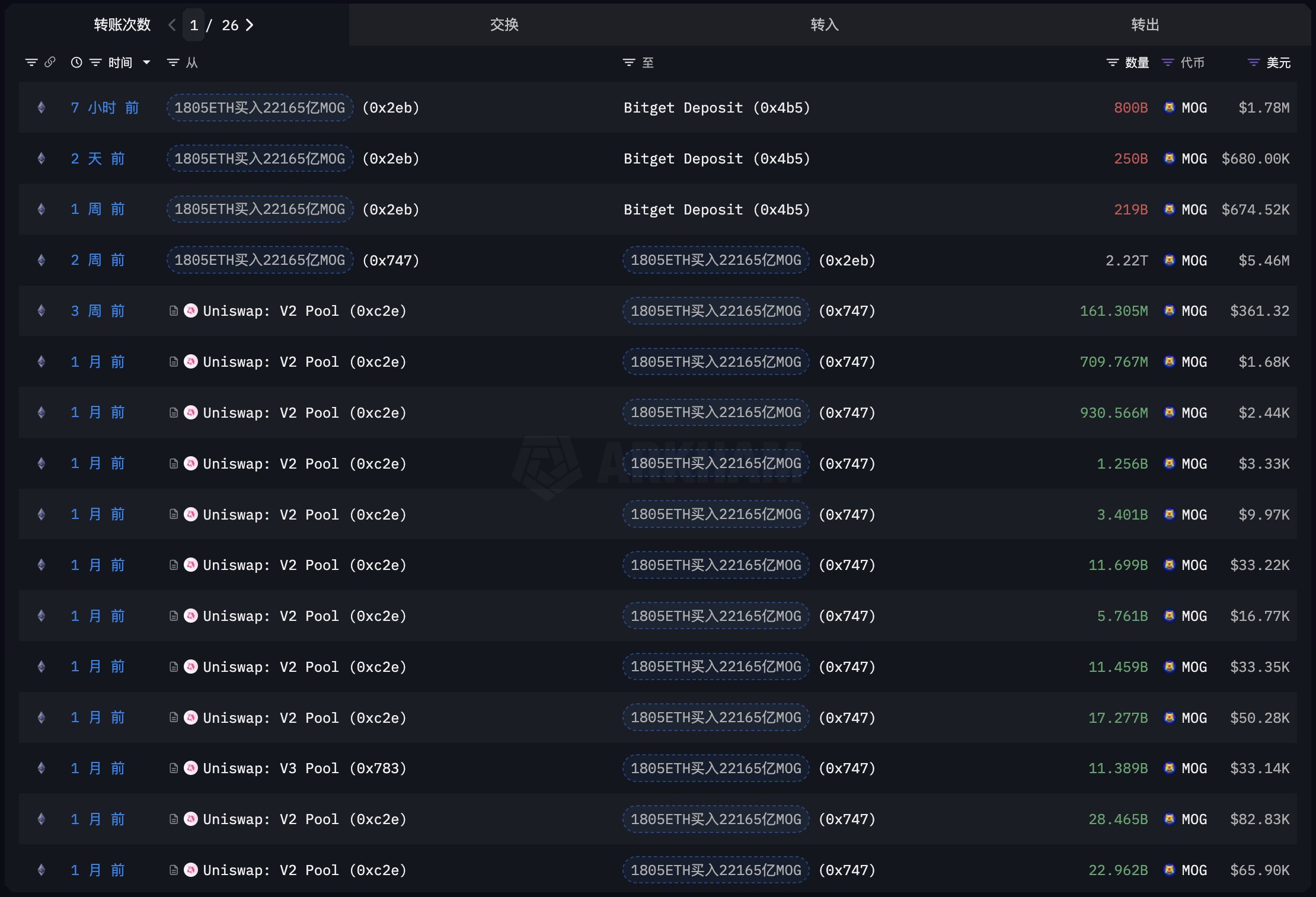Image resolution: width=1316 pixels, height=897 pixels.
Task: Open Bitget Deposit link in first row
Action: pos(716,108)
